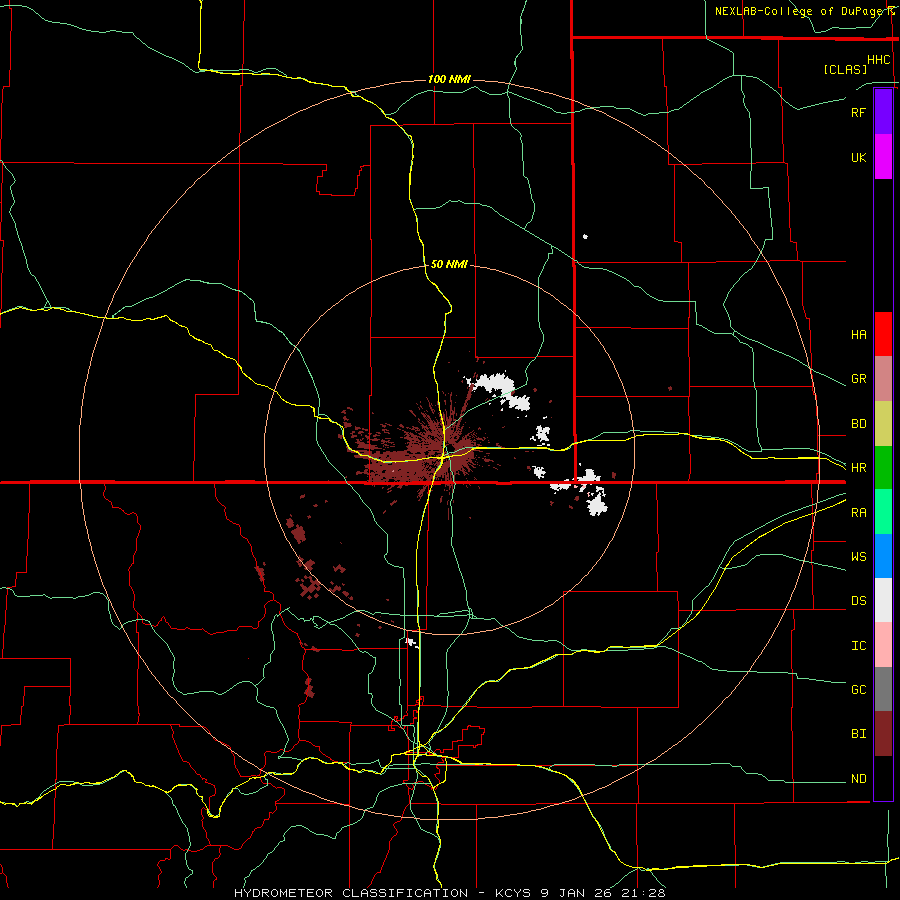Pick the HR green legend swatch
The width and height of the screenshot is (900, 900).
883,468
